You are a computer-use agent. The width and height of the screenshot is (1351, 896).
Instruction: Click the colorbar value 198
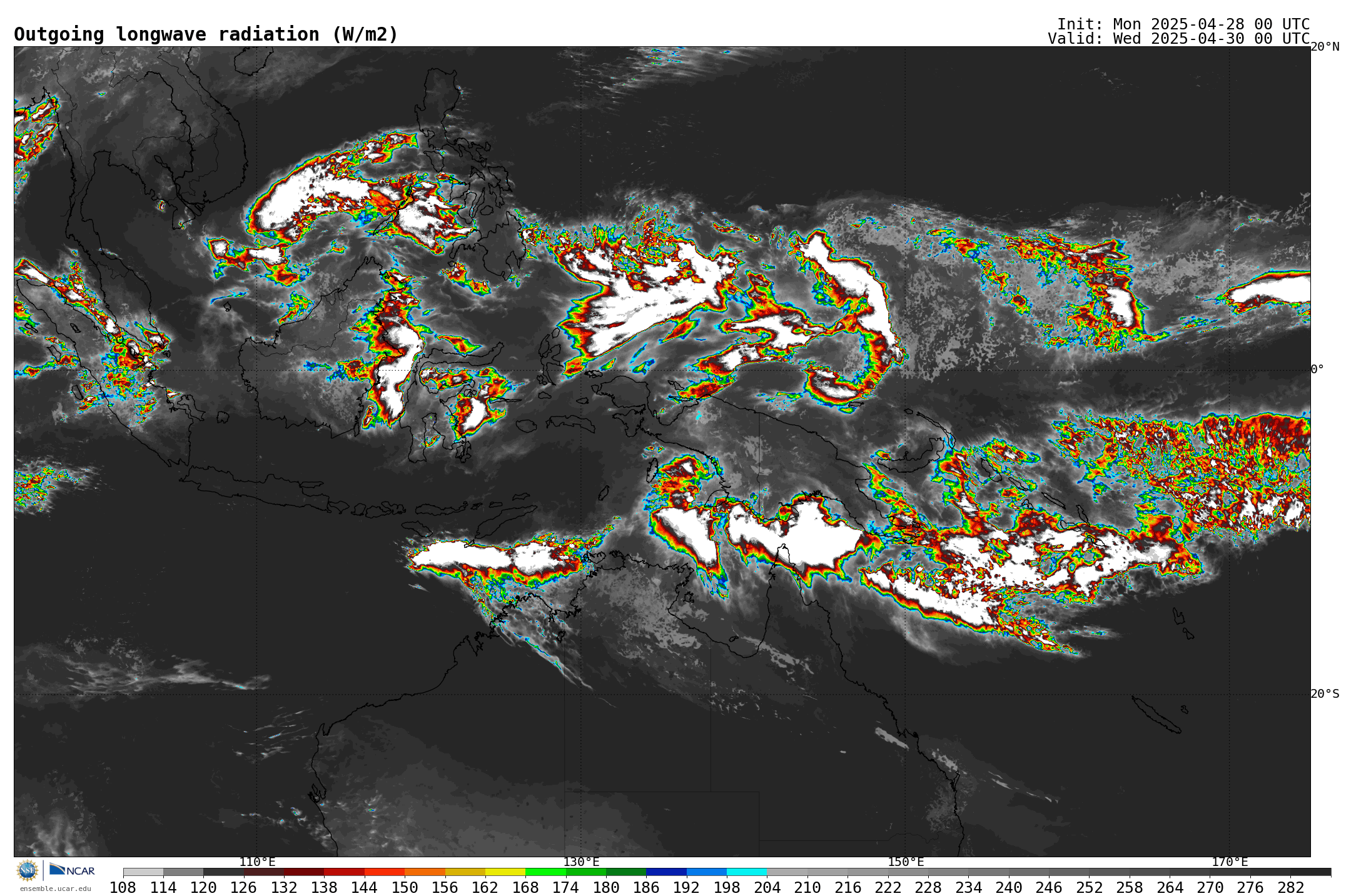[x=727, y=888]
